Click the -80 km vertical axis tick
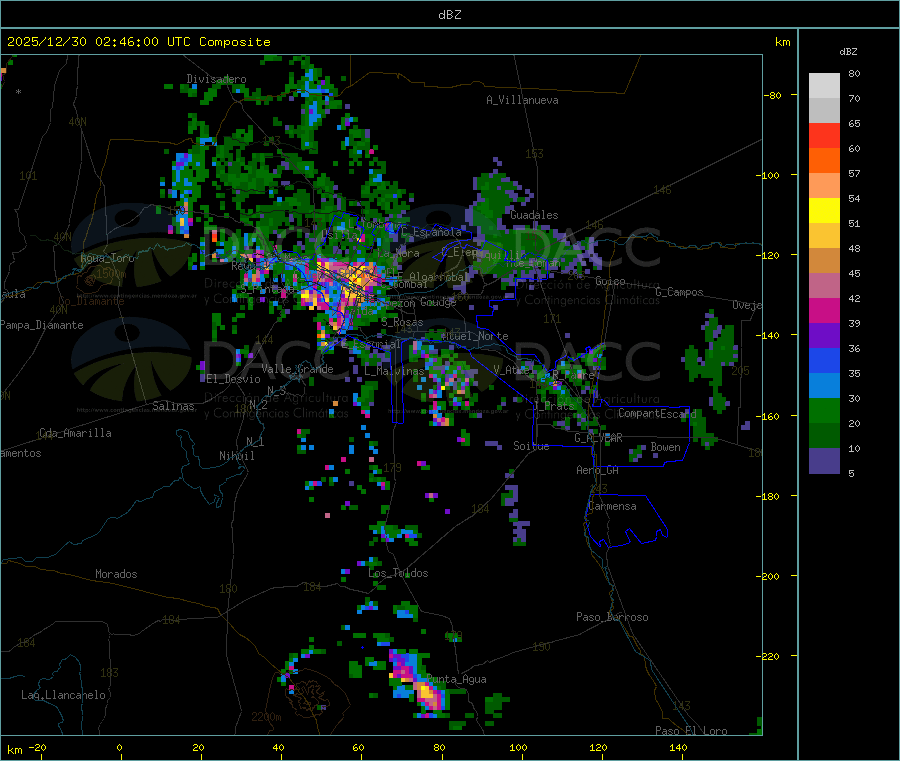This screenshot has width=900, height=761. pyautogui.click(x=773, y=95)
